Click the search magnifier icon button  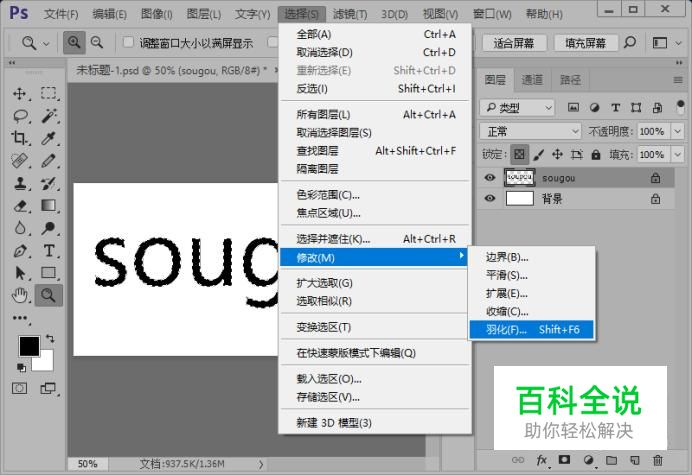click(630, 43)
